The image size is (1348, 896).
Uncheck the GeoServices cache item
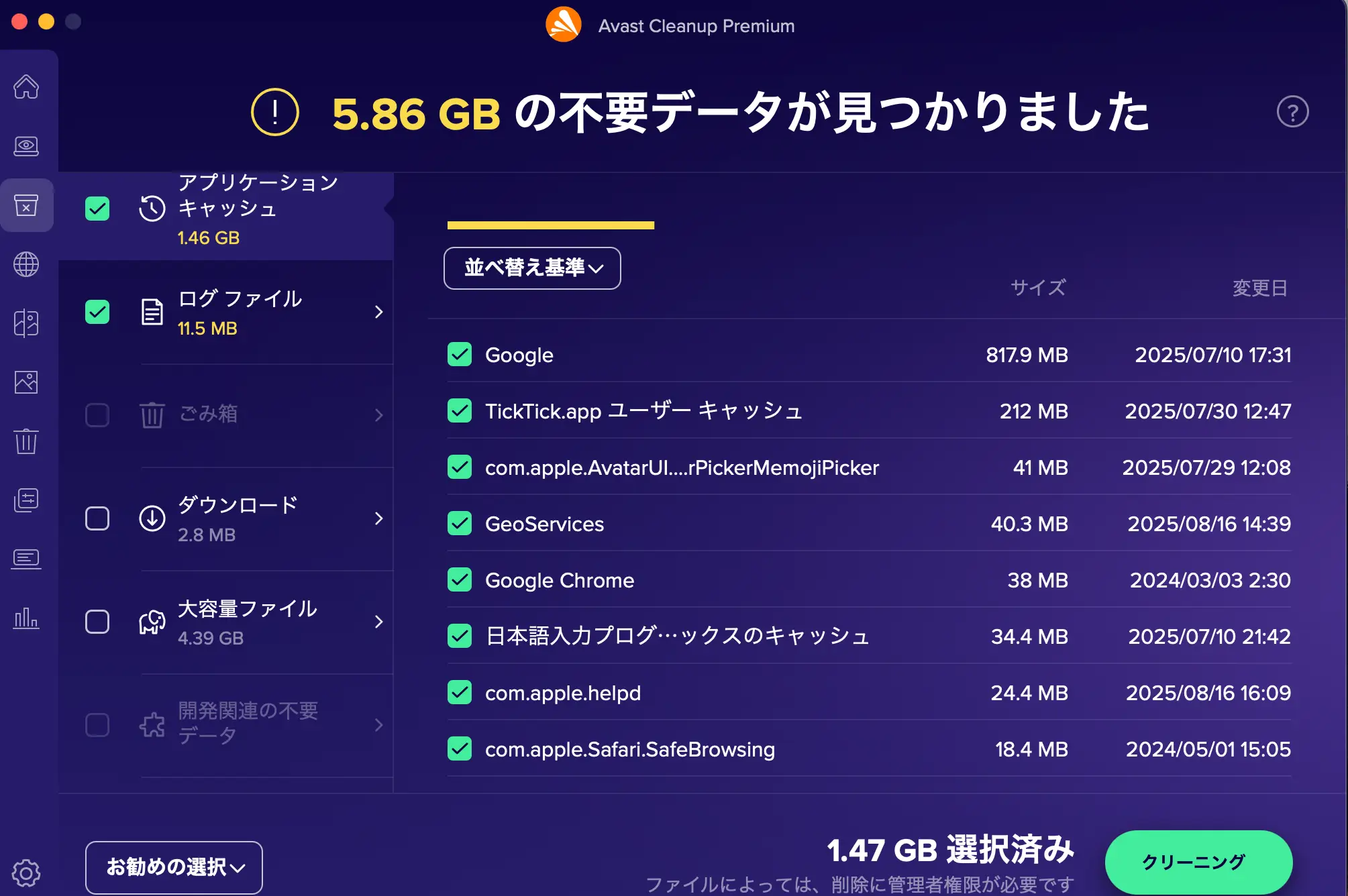click(x=460, y=523)
